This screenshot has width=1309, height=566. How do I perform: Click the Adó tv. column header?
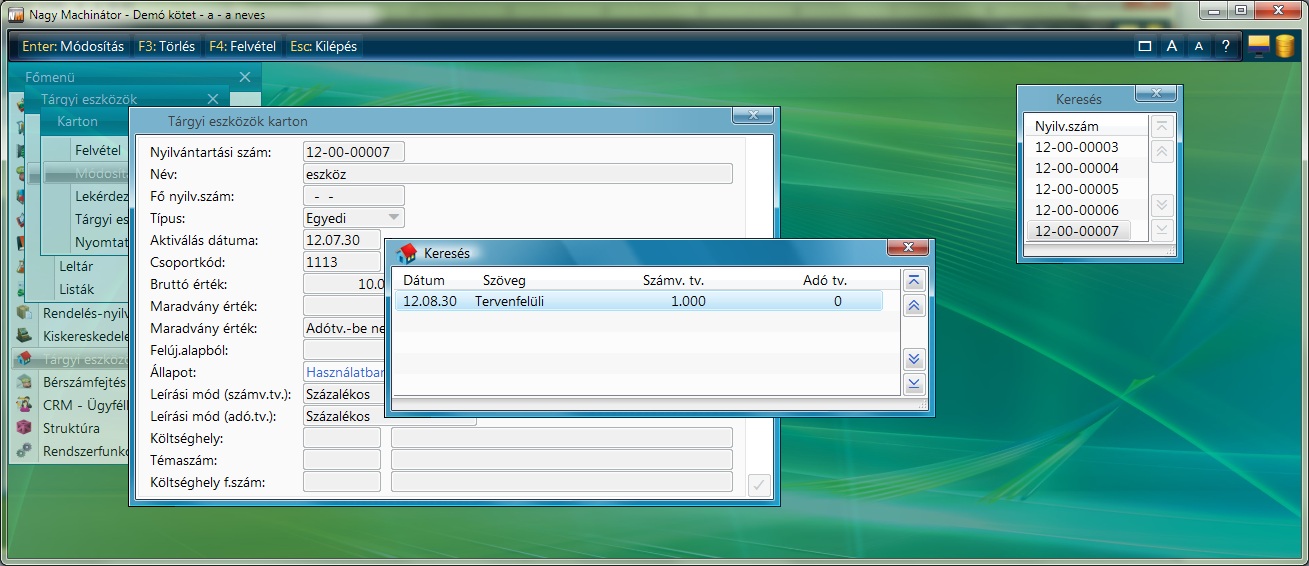tap(825, 280)
